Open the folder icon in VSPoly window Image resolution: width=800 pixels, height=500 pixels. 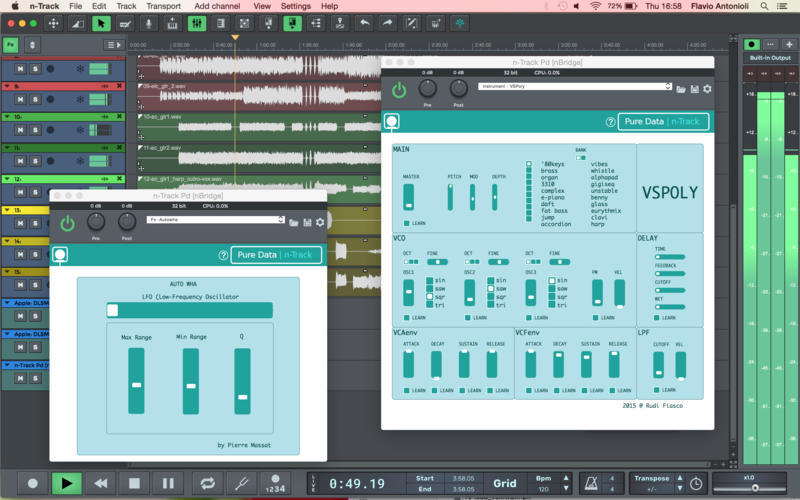(681, 89)
